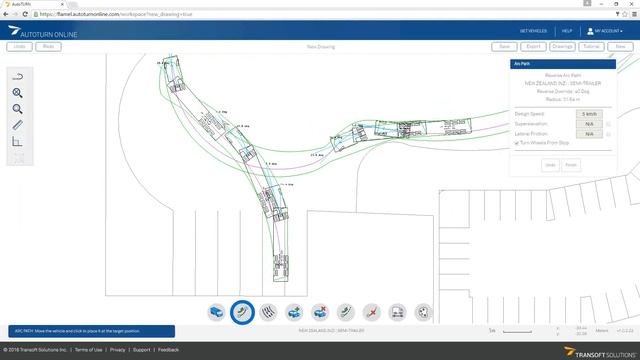
Task: Click the Redo button
Action: 48,47
